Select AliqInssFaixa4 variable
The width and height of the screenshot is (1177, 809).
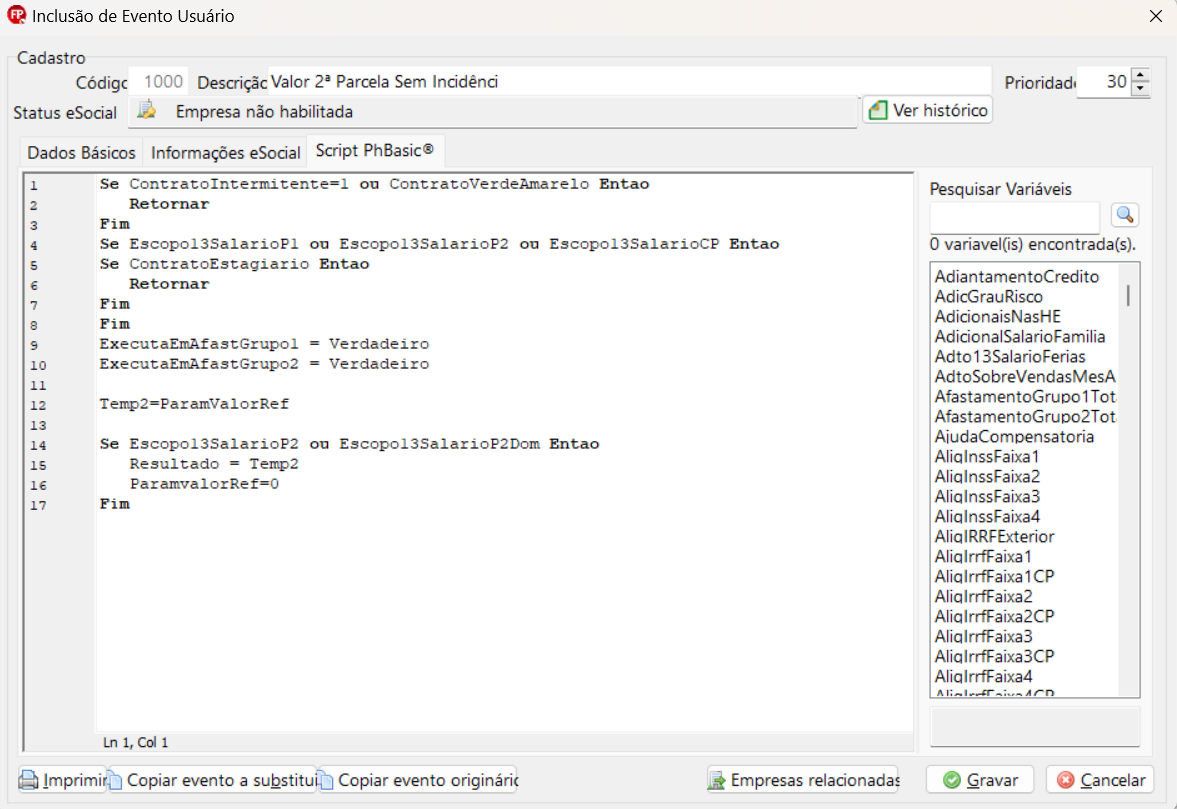click(986, 516)
